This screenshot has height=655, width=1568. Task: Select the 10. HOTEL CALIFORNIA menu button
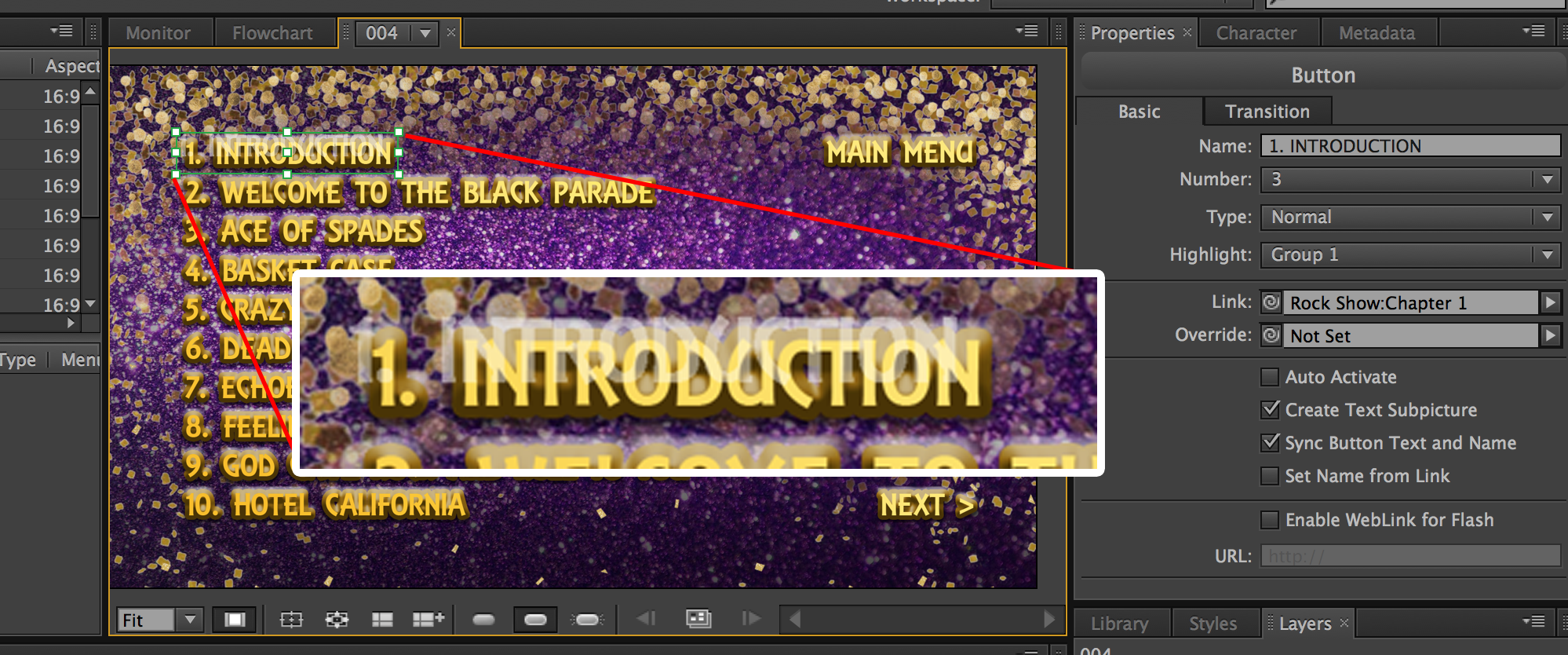pos(325,505)
